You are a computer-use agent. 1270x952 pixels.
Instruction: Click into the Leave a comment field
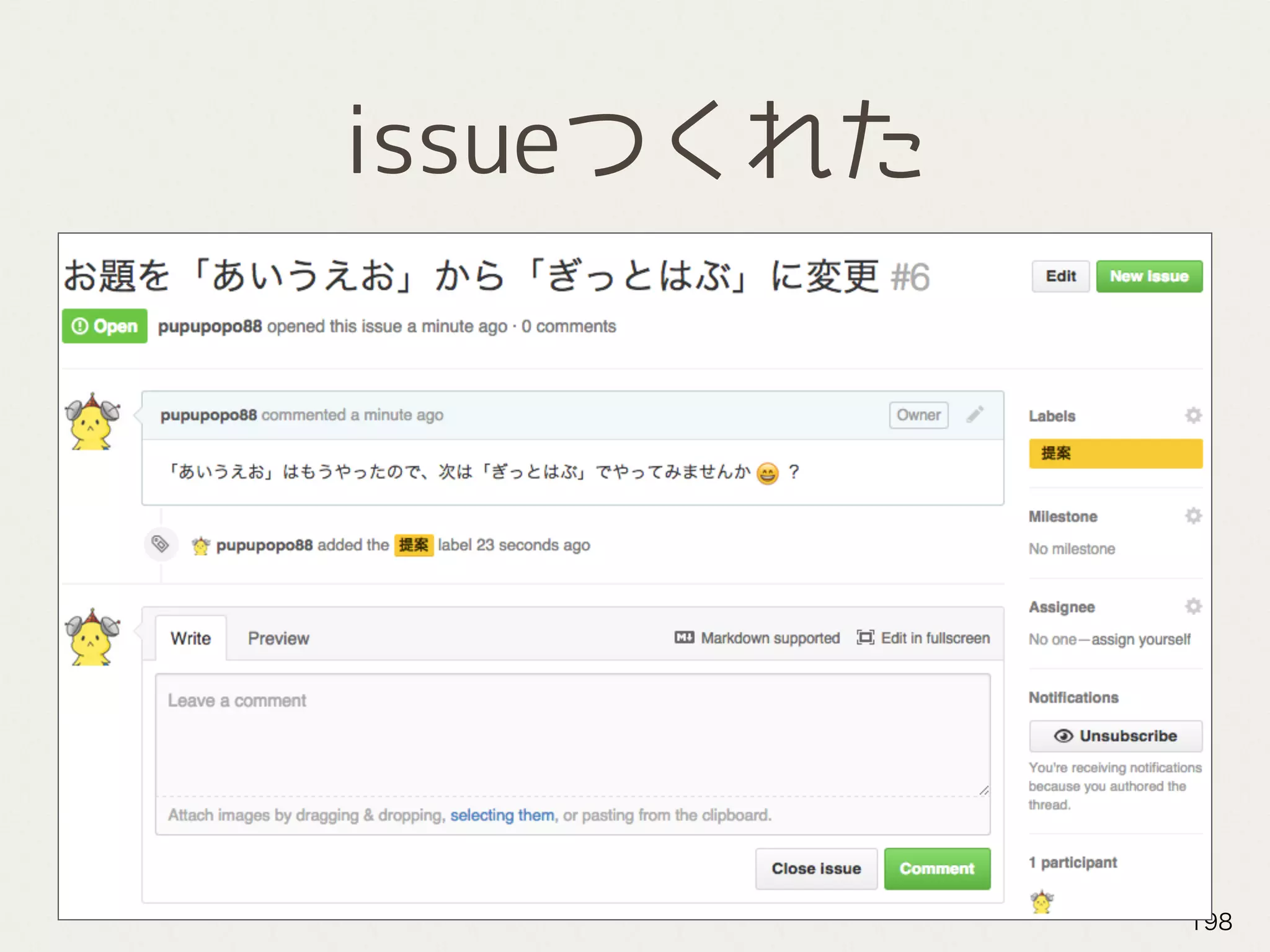pyautogui.click(x=572, y=734)
